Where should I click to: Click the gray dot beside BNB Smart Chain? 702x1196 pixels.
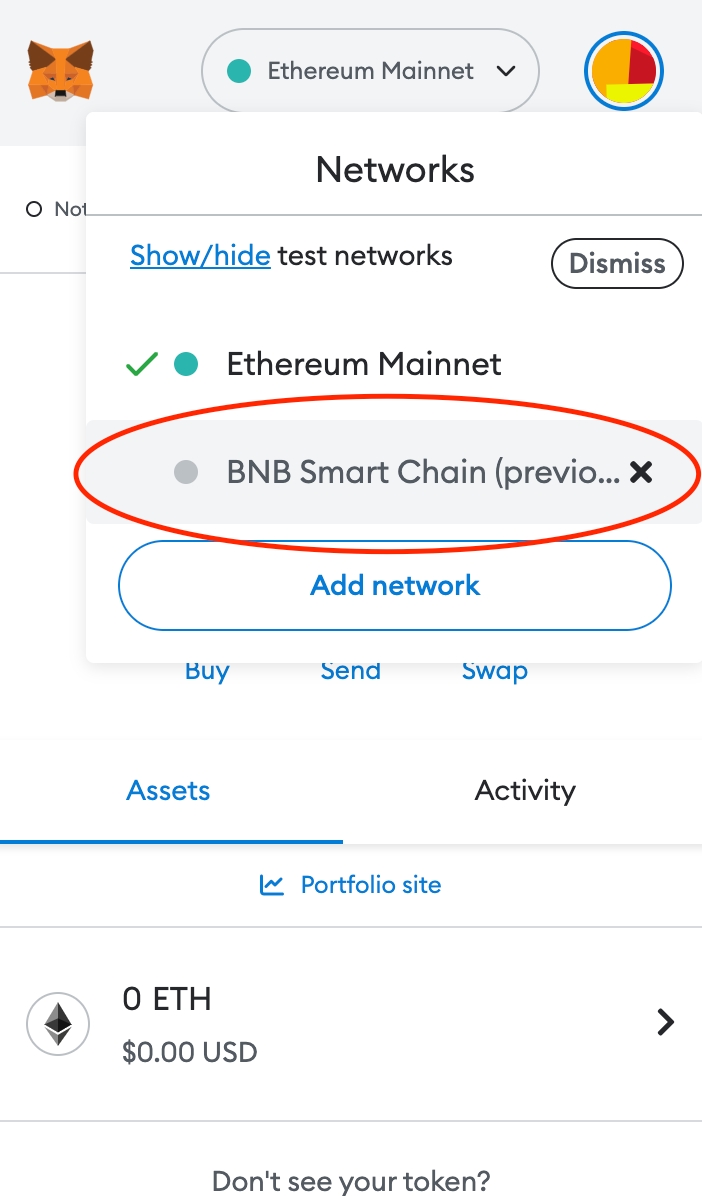tap(185, 473)
